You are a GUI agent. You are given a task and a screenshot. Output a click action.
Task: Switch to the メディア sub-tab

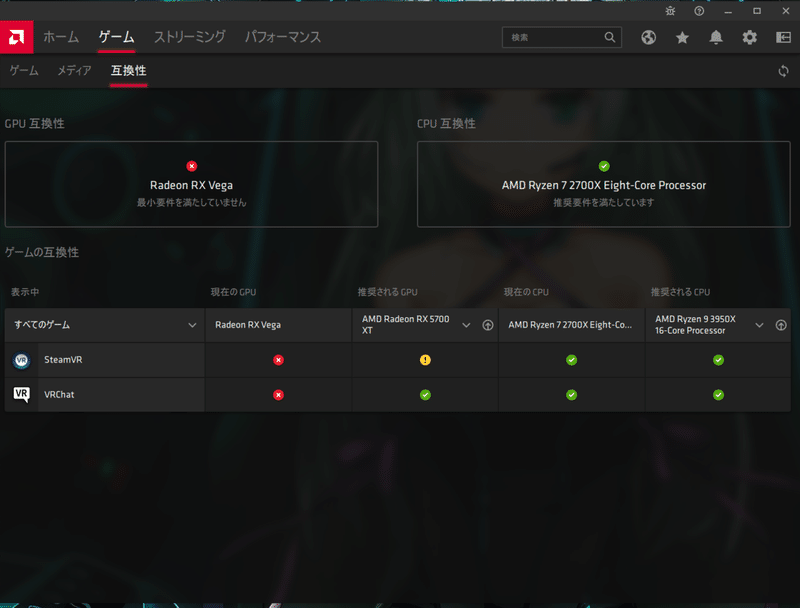coord(73,71)
